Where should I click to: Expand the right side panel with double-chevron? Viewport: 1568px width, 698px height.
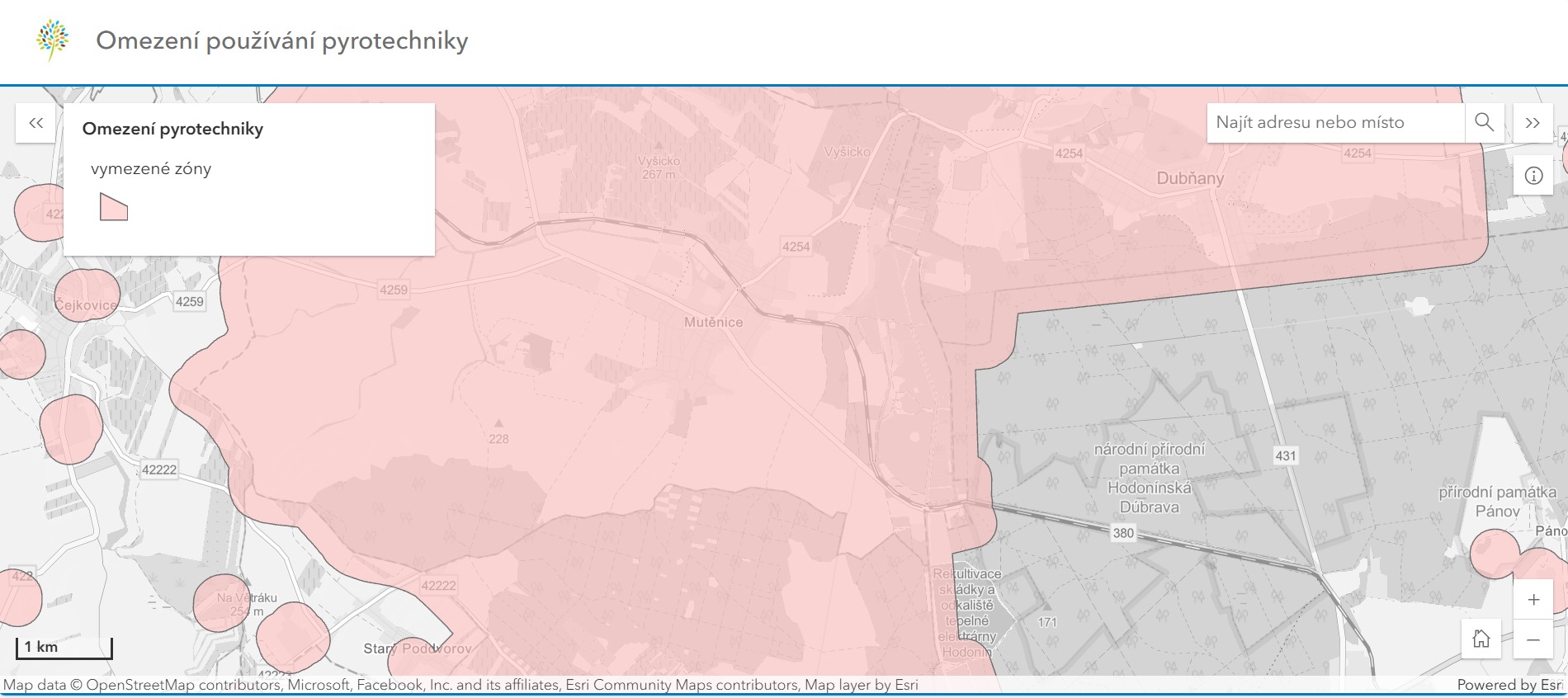point(1533,123)
